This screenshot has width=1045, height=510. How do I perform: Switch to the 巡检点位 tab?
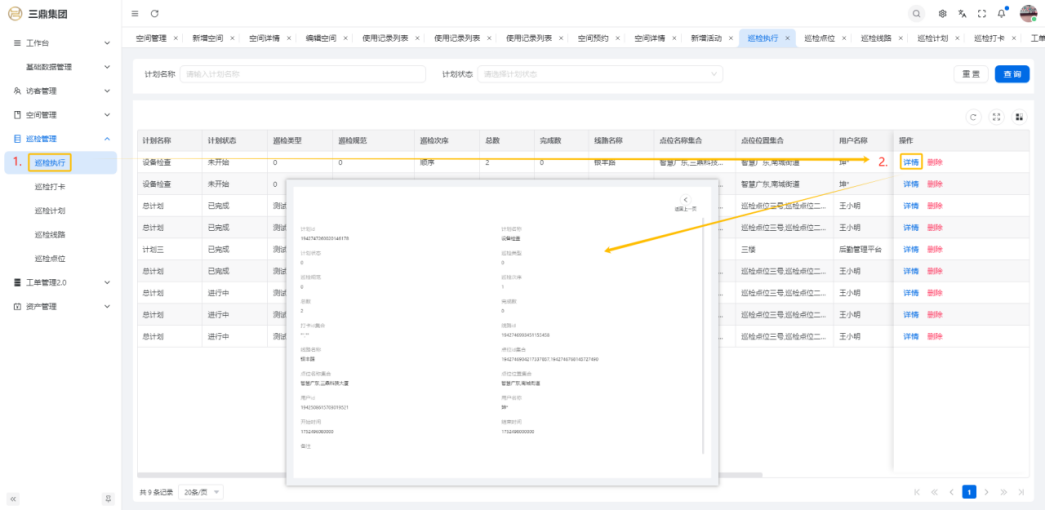coord(820,38)
